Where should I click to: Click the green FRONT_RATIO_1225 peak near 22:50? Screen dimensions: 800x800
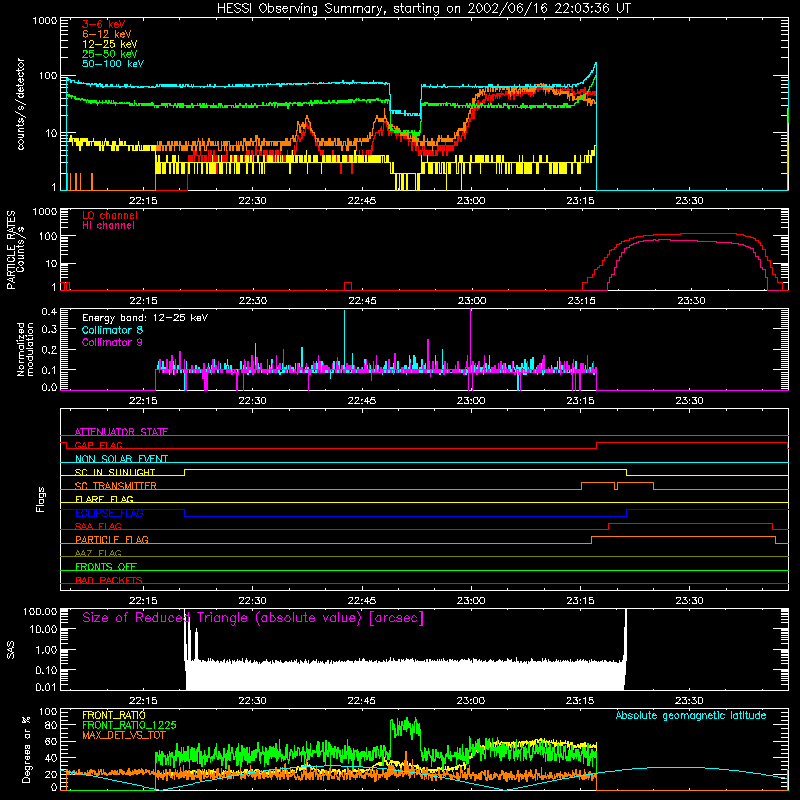[406, 728]
